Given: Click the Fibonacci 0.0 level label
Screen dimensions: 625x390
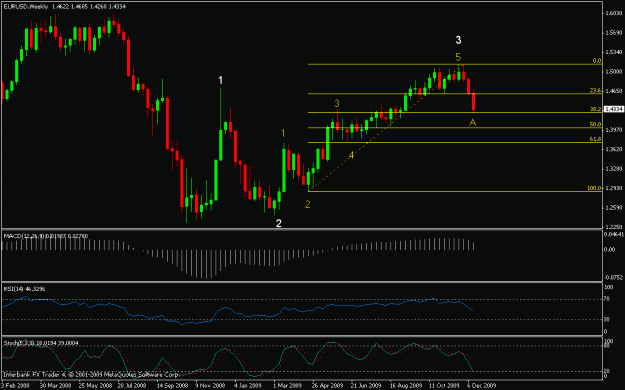Looking at the screenshot, I should click(597, 61).
